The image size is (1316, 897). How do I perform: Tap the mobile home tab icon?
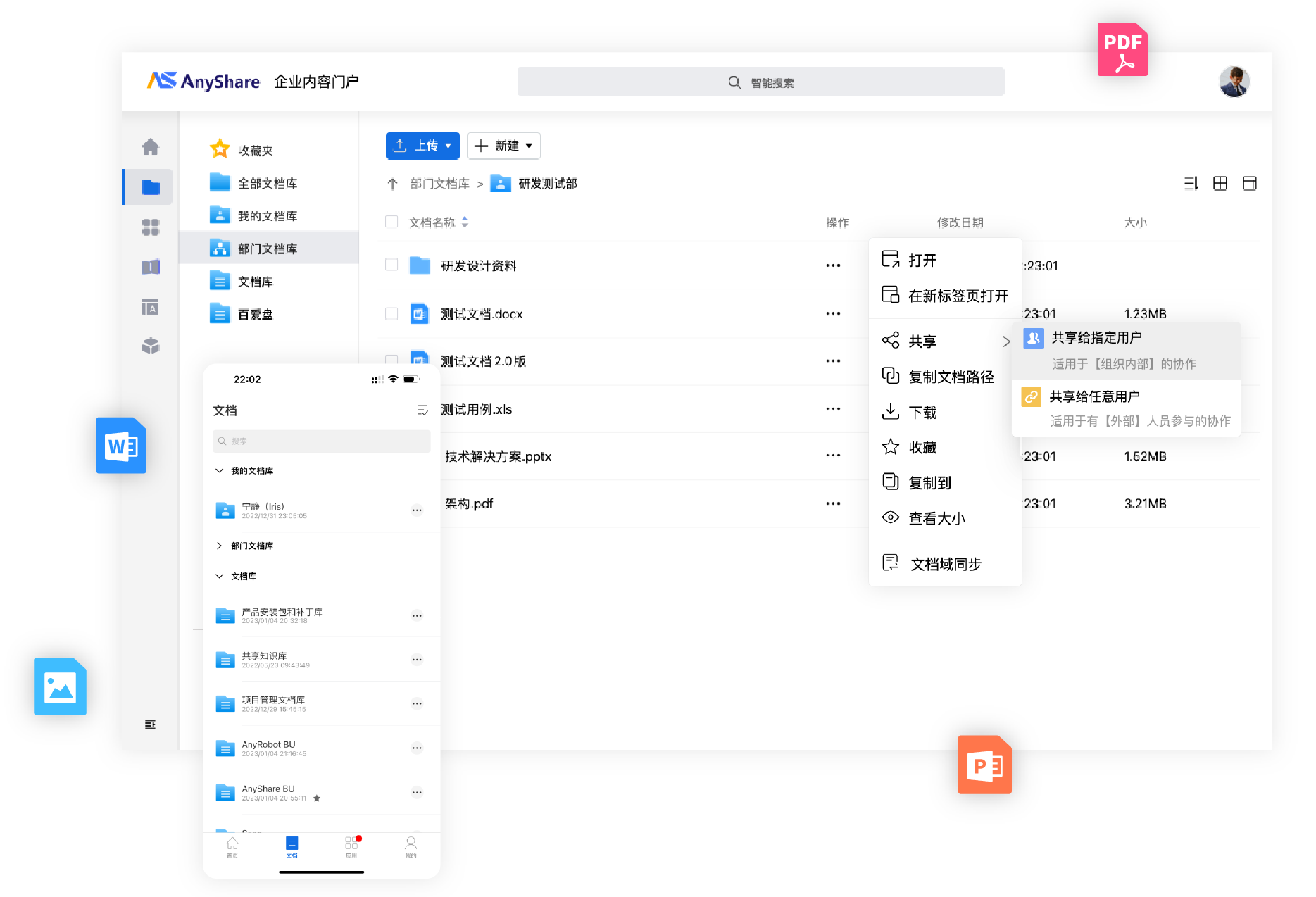point(232,846)
